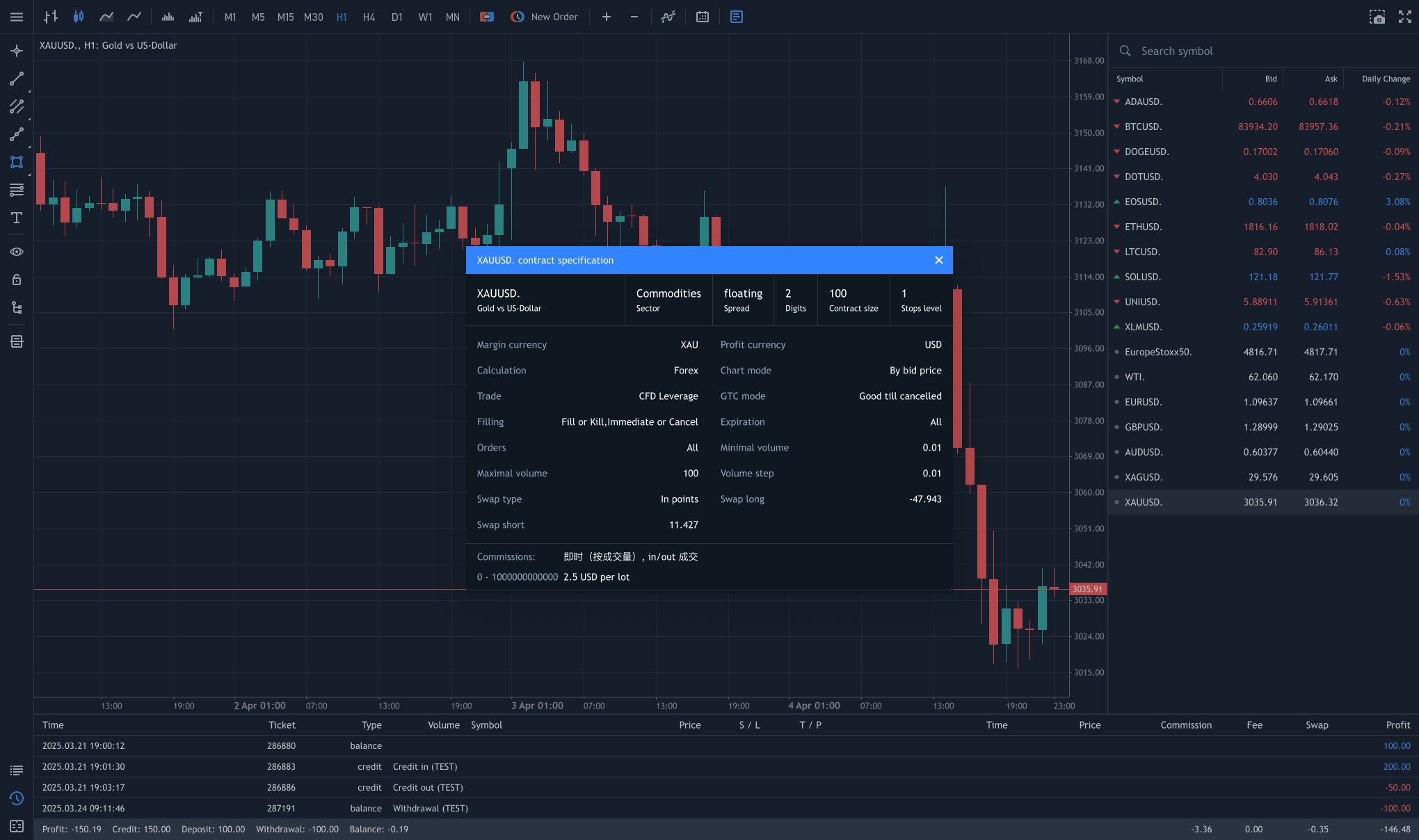Toggle one-click trading panel
The width and height of the screenshot is (1419, 840).
(x=487, y=17)
